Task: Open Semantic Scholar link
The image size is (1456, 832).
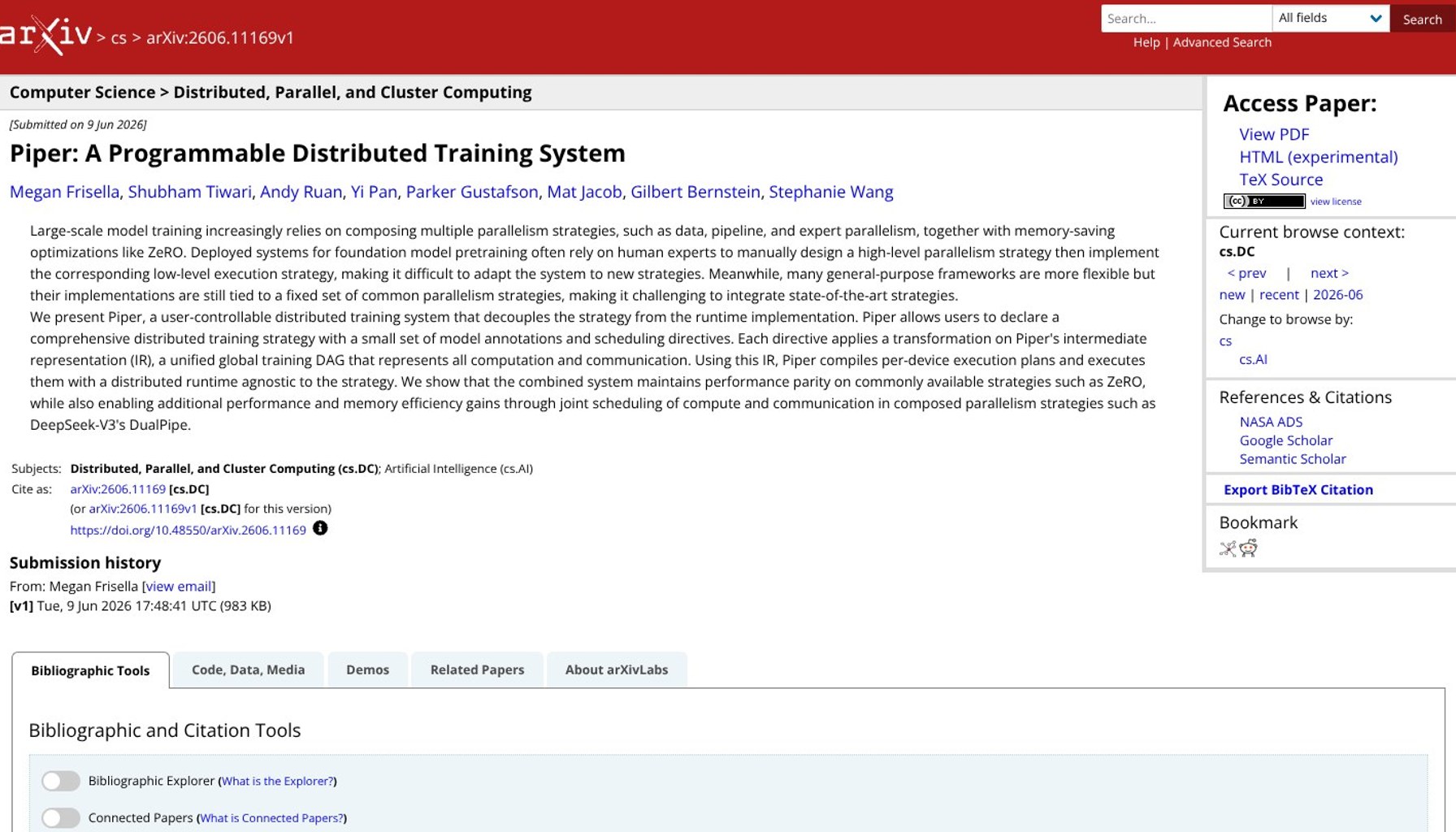Action: (x=1293, y=459)
